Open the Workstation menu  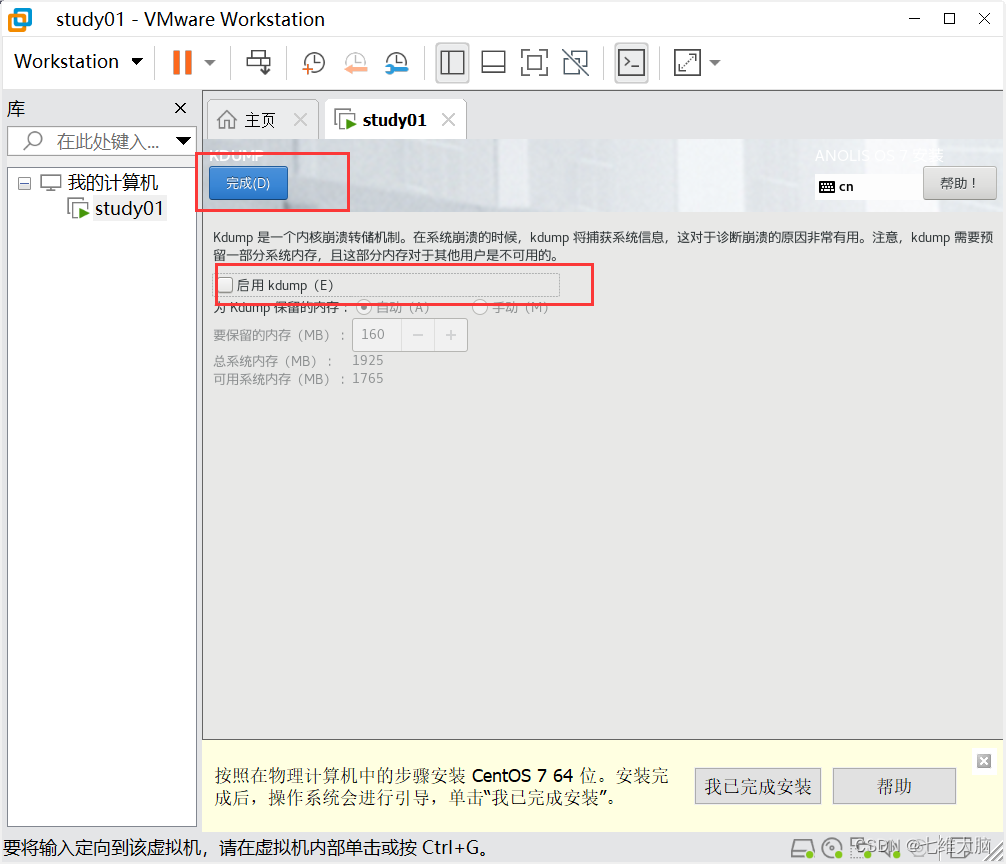pyautogui.click(x=78, y=62)
